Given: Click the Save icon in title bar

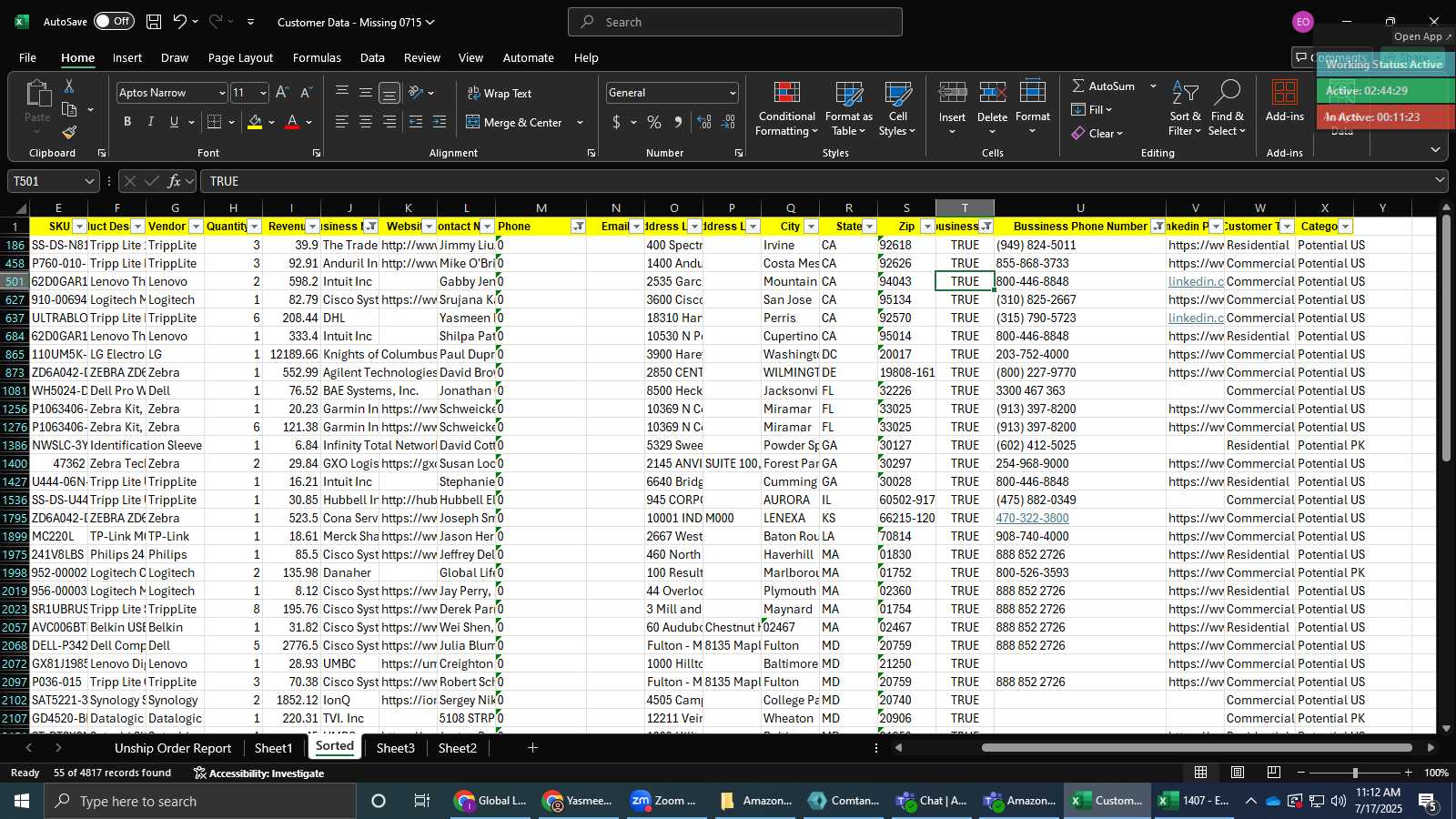Looking at the screenshot, I should pos(154,22).
